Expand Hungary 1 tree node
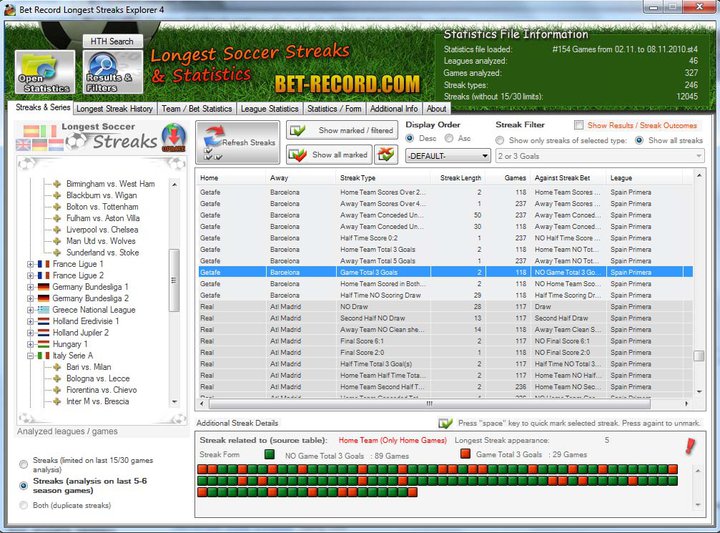This screenshot has height=533, width=720. [30, 344]
